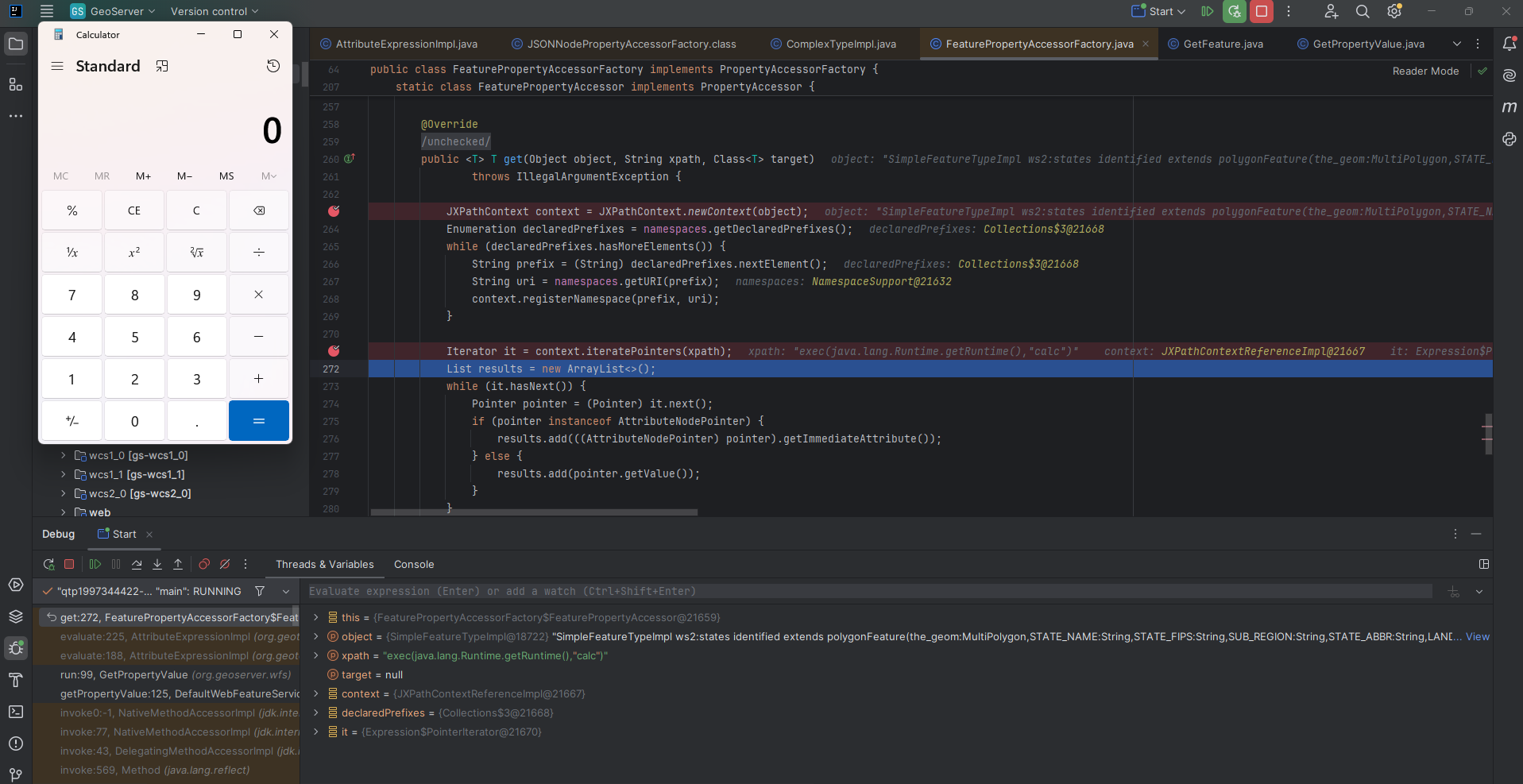1523x784 pixels.
Task: Expand the xpath variable node
Action: click(x=316, y=656)
